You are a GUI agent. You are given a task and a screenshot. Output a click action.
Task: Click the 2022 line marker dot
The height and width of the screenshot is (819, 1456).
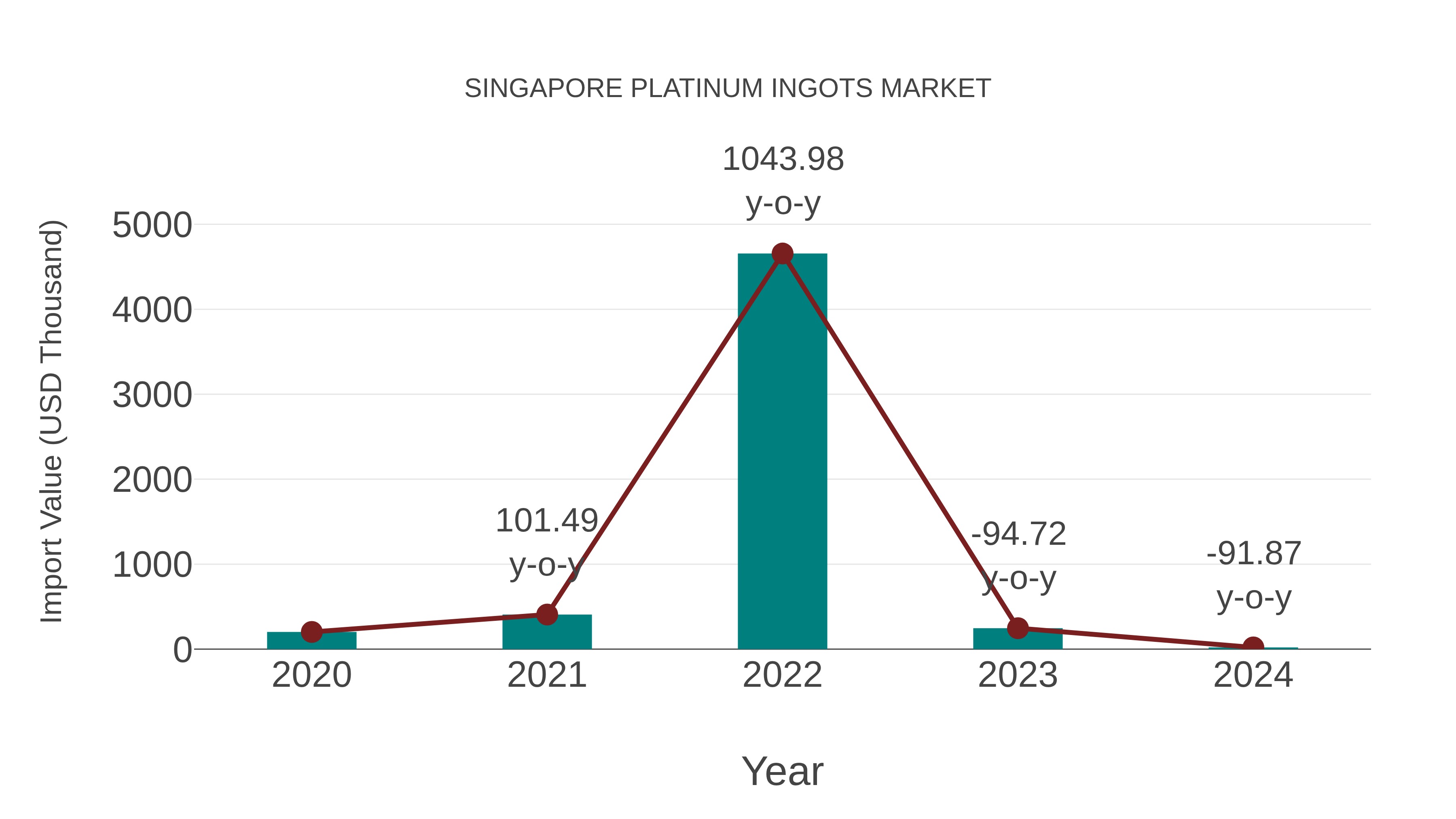[x=782, y=254]
